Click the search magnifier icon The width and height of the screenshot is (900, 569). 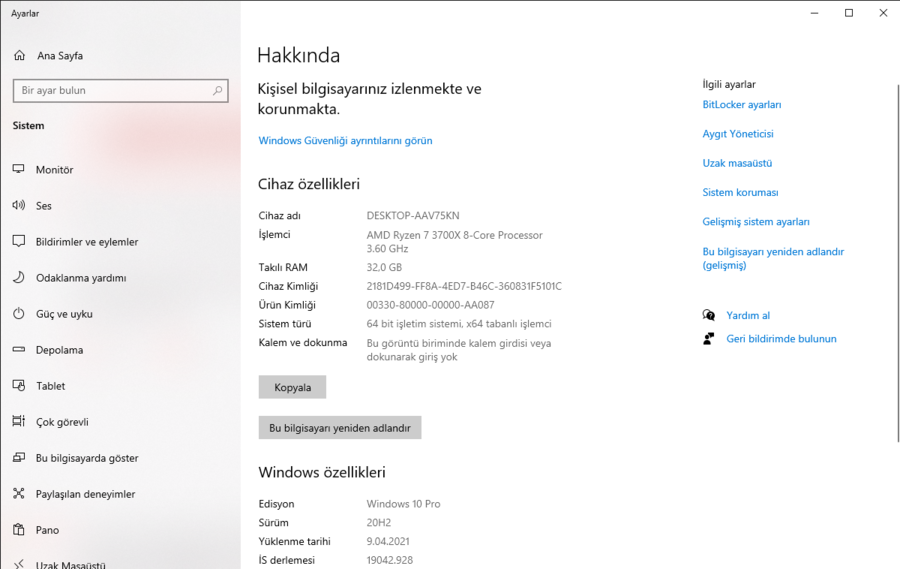[218, 91]
